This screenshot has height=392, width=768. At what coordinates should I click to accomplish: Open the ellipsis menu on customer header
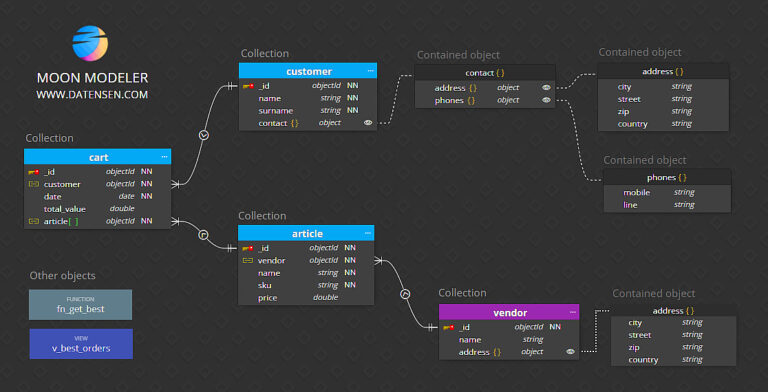(x=370, y=71)
